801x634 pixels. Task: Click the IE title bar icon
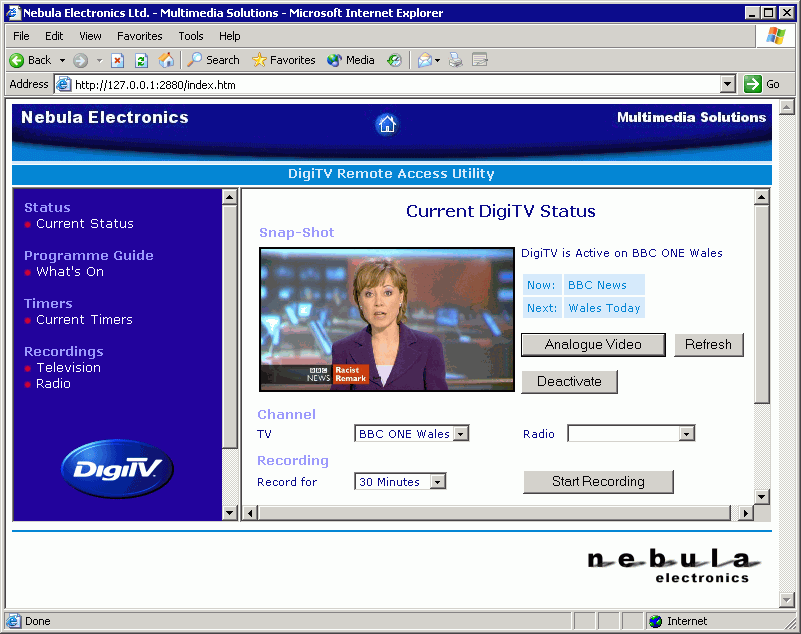tap(13, 12)
